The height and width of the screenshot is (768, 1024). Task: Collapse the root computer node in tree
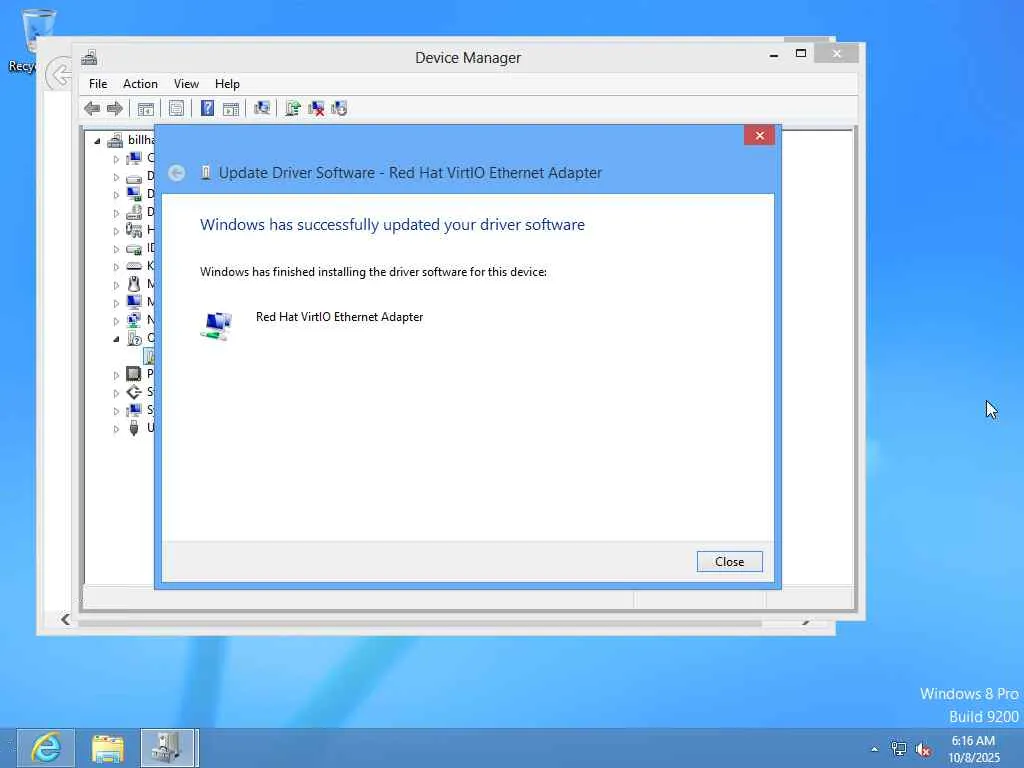[97, 140]
